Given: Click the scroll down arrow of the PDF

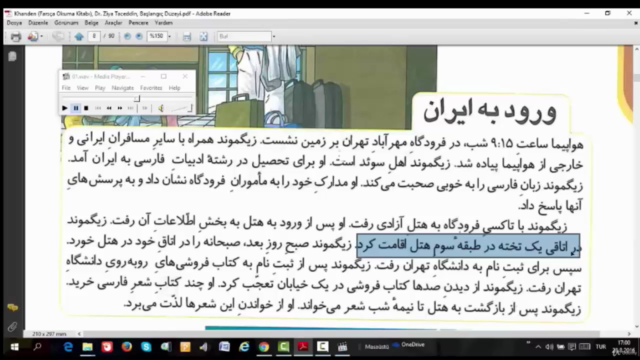Looking at the screenshot, I should [x=636, y=327].
